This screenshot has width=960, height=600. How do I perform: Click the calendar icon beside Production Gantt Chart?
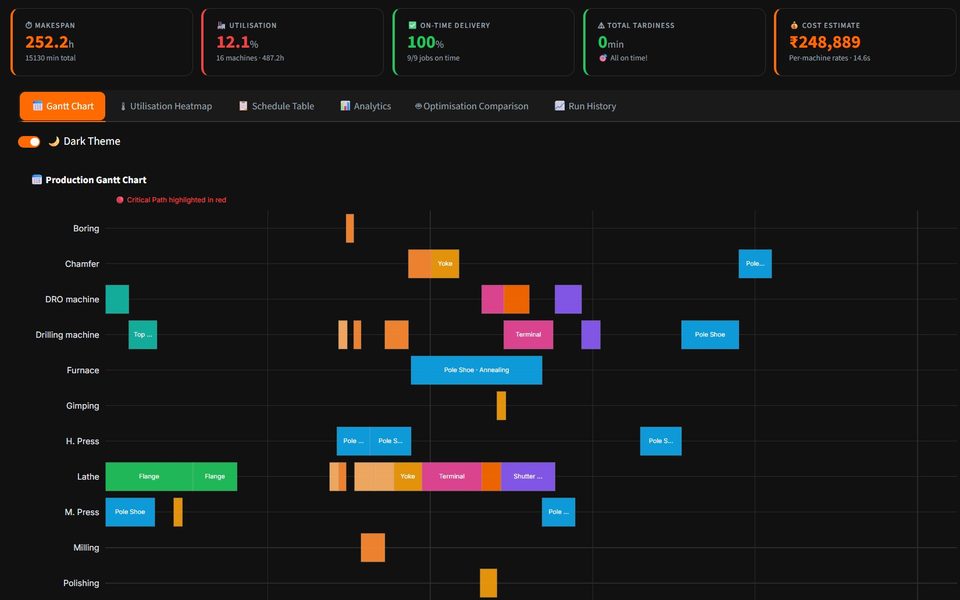click(37, 179)
